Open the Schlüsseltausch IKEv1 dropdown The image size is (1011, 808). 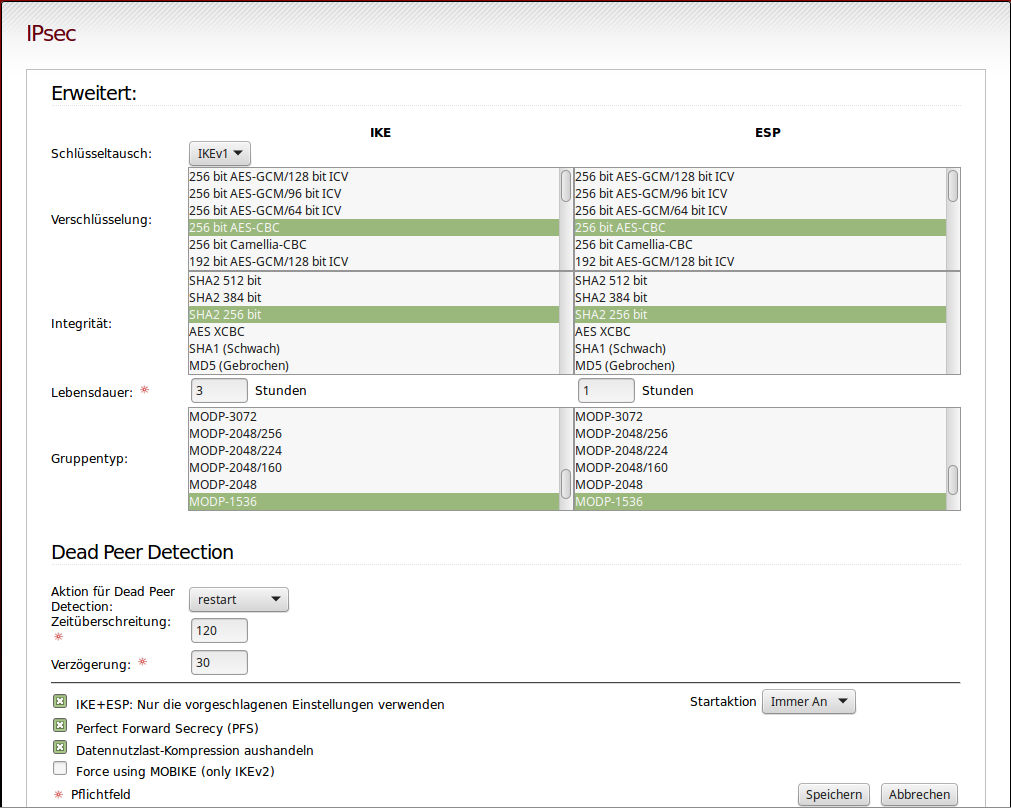[x=220, y=153]
